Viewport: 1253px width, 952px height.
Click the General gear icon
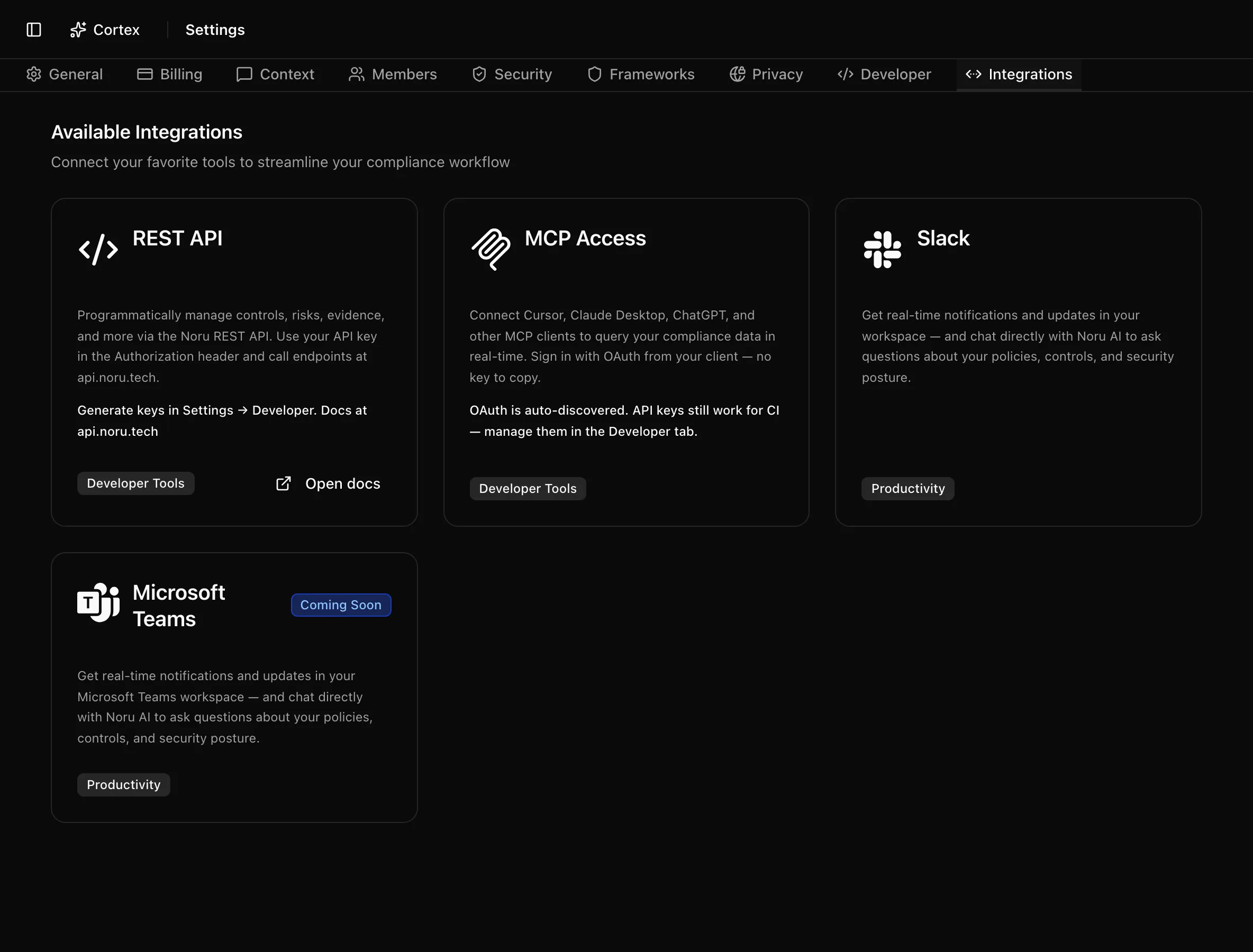[x=34, y=74]
